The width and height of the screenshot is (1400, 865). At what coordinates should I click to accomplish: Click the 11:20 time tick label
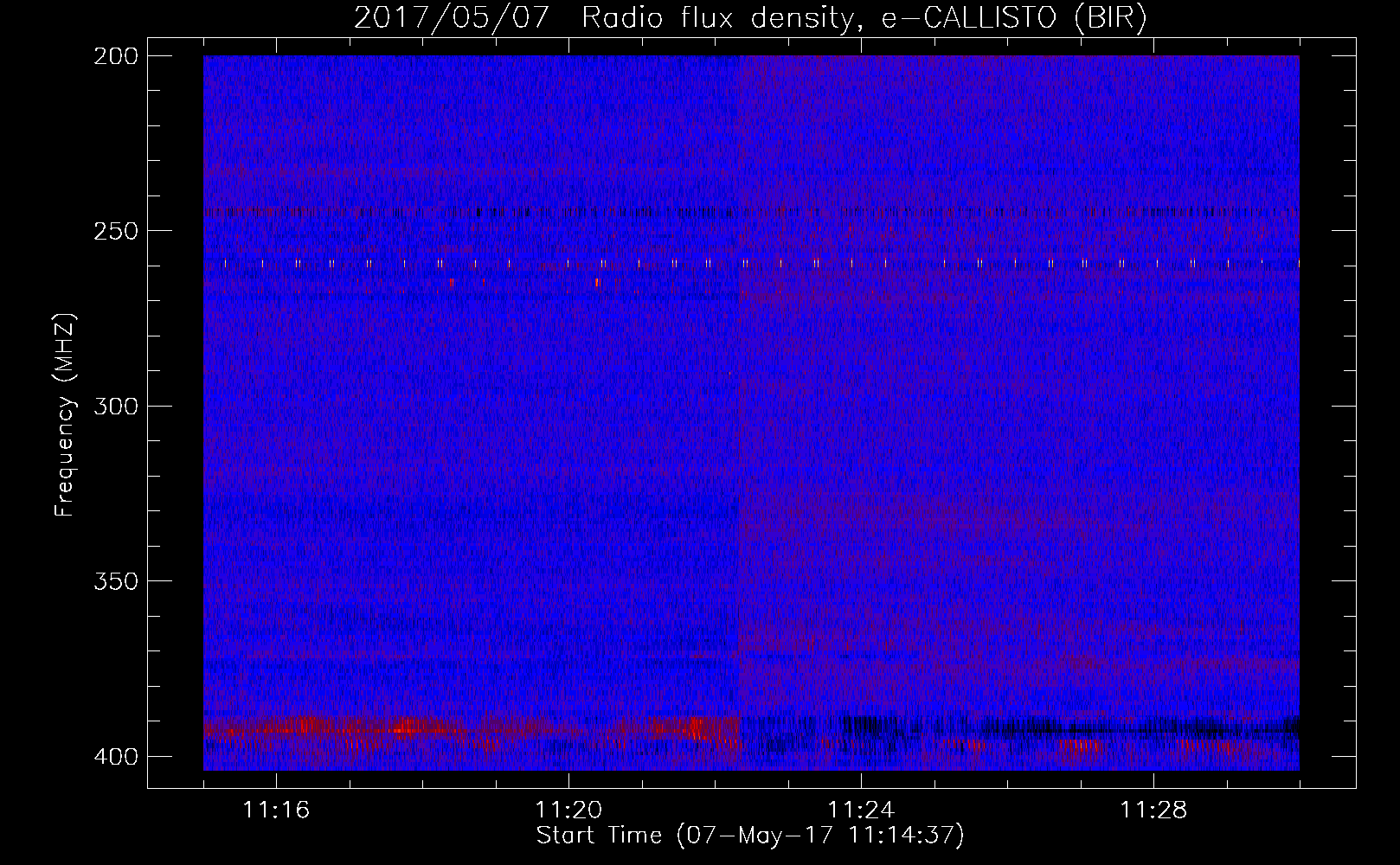[568, 811]
